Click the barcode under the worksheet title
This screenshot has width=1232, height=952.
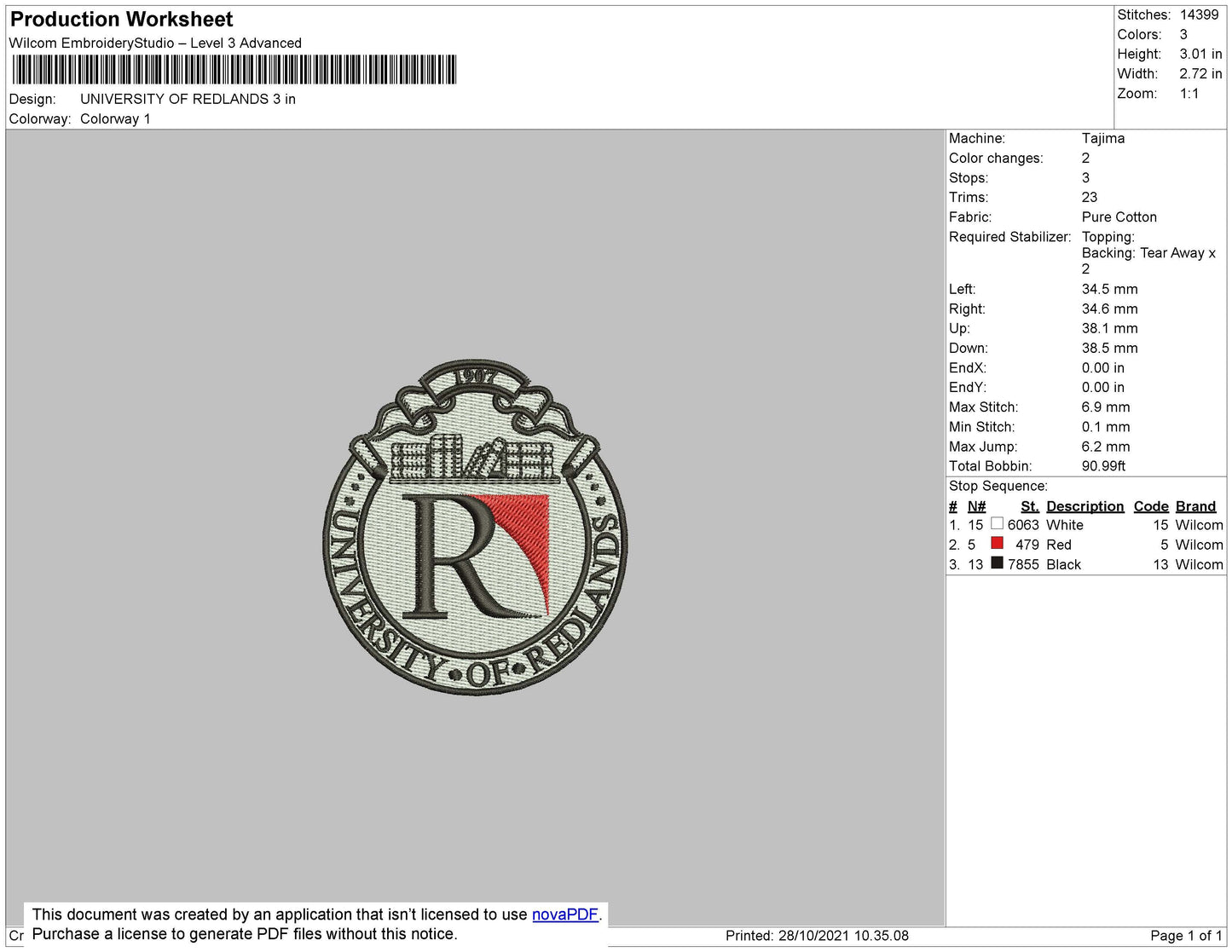coord(234,70)
